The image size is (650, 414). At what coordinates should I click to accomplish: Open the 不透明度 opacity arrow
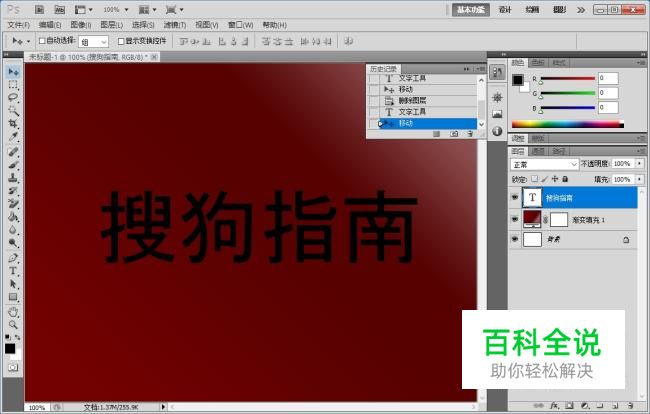point(640,164)
